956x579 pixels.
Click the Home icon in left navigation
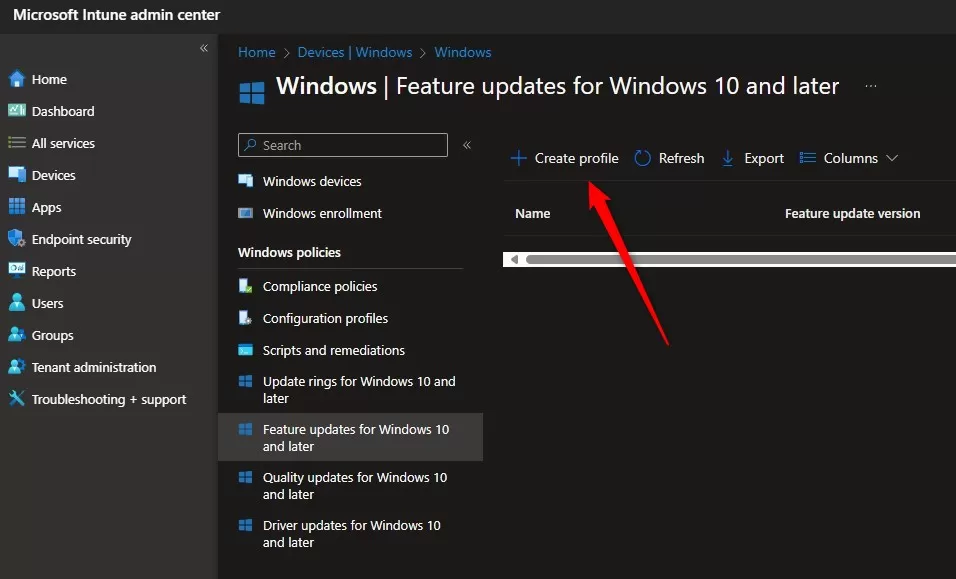coord(17,79)
